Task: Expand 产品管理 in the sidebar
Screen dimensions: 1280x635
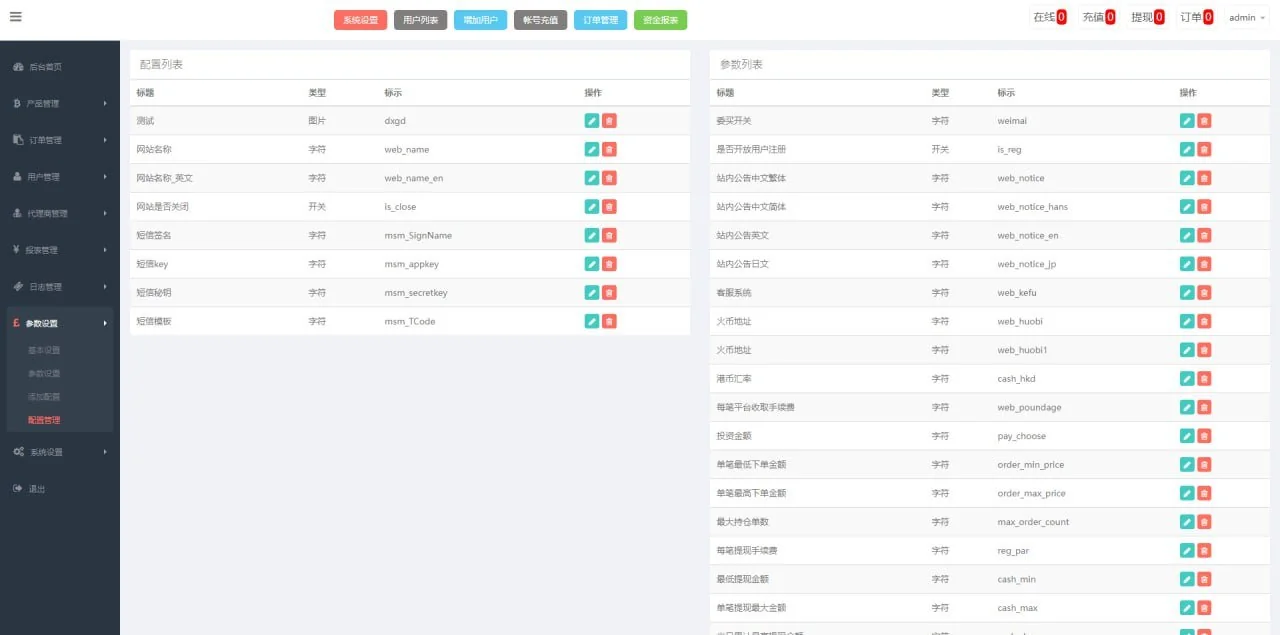Action: (x=58, y=103)
